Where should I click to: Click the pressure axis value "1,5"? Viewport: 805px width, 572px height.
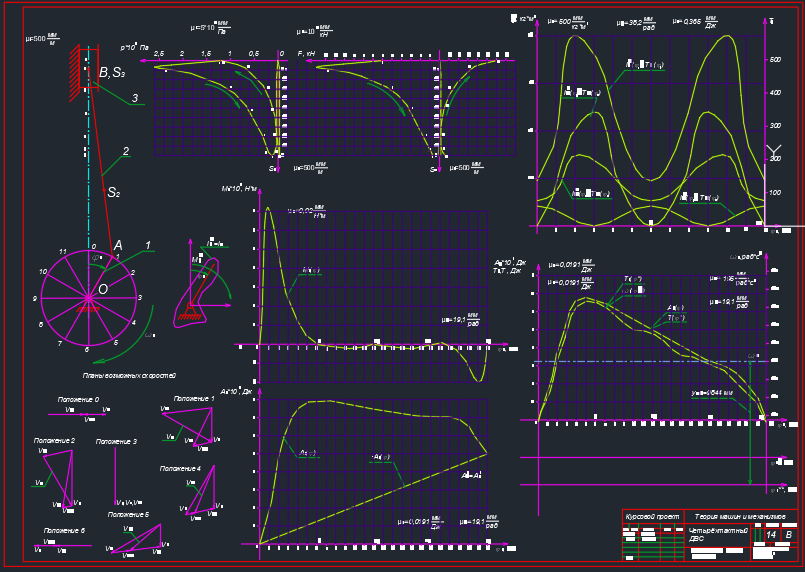(x=206, y=53)
